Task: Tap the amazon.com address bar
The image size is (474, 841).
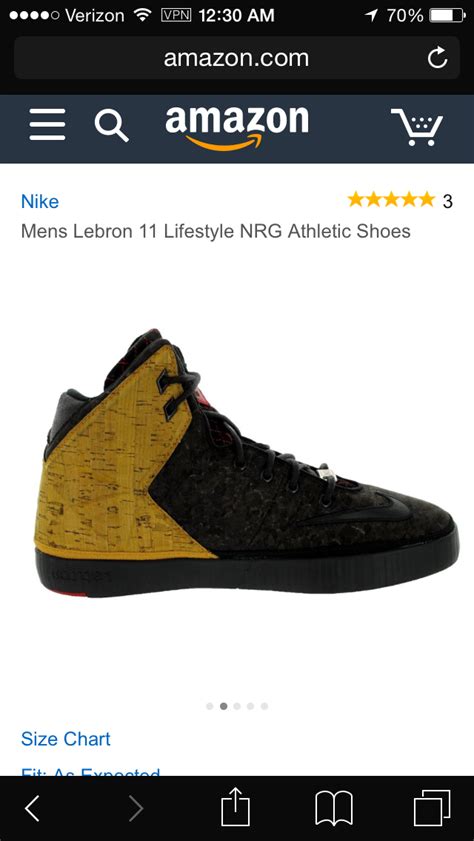Action: [236, 58]
